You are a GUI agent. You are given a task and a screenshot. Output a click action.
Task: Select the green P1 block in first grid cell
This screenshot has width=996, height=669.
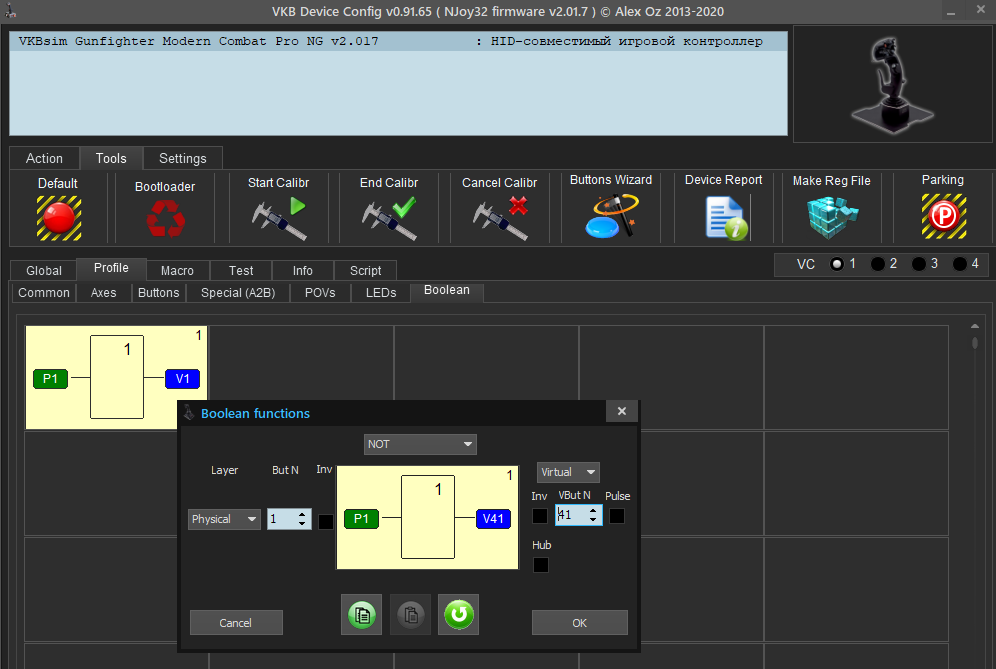[50, 379]
